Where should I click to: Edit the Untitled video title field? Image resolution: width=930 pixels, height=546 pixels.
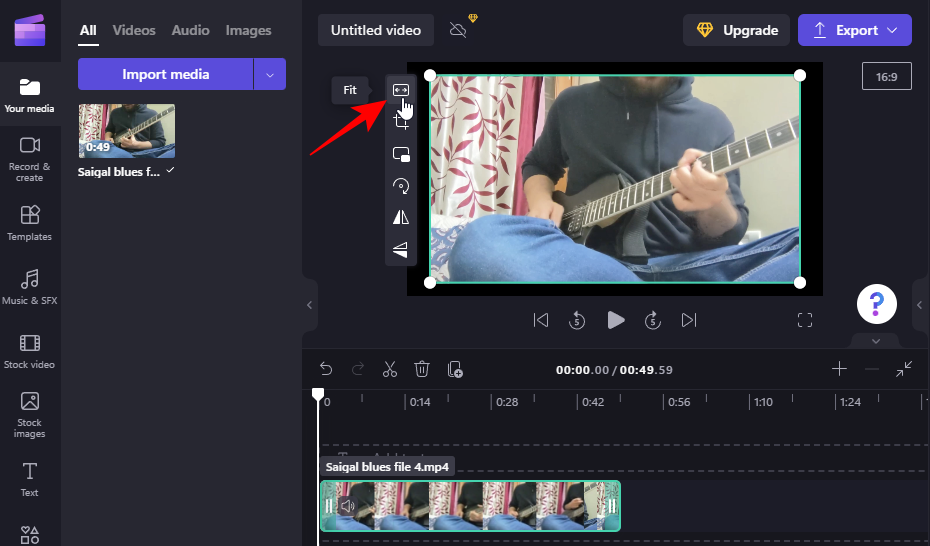click(375, 30)
